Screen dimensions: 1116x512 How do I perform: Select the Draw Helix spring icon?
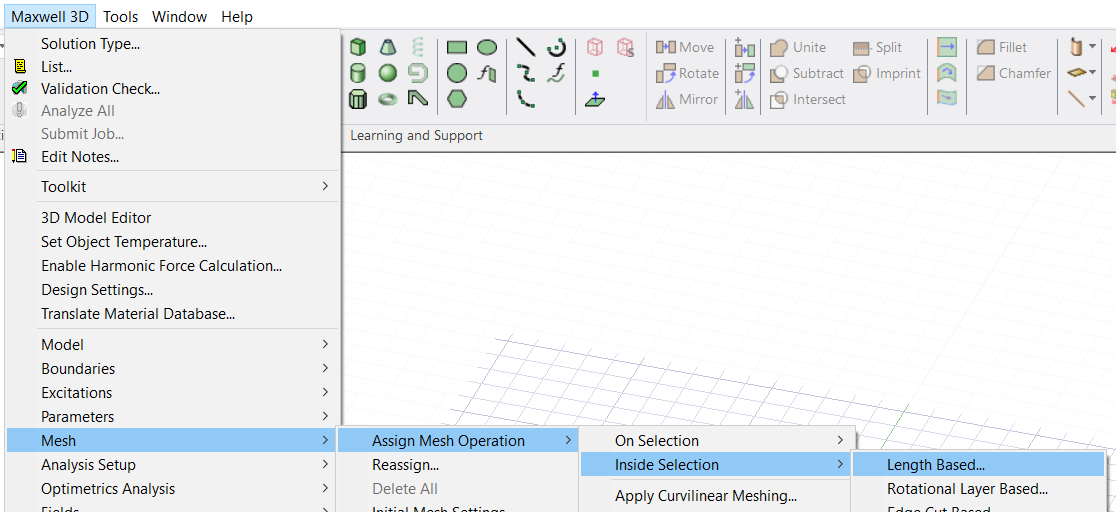tap(418, 48)
